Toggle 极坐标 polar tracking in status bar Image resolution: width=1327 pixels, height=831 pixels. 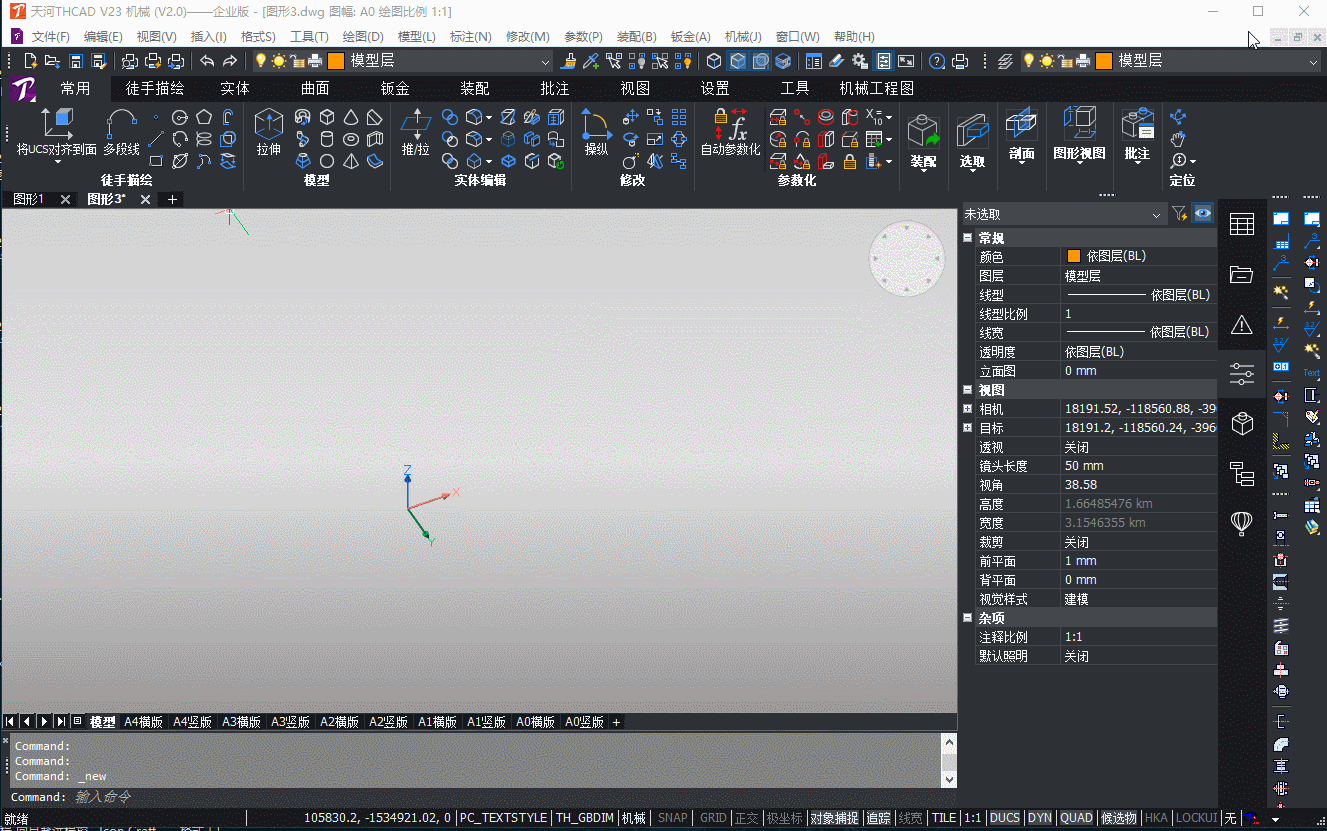pyautogui.click(x=784, y=818)
